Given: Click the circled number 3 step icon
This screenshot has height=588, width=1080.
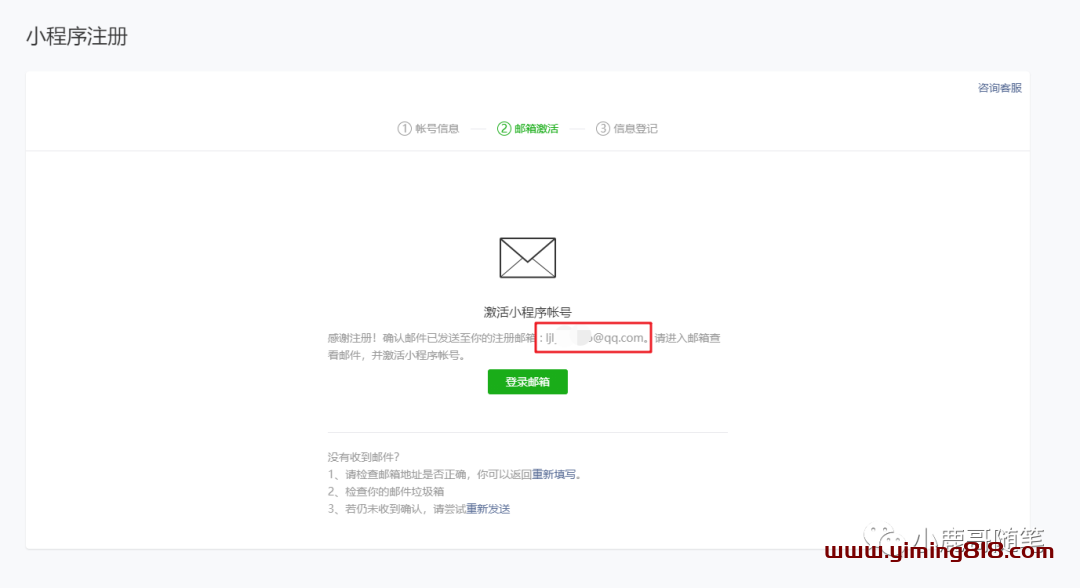Looking at the screenshot, I should tap(603, 129).
